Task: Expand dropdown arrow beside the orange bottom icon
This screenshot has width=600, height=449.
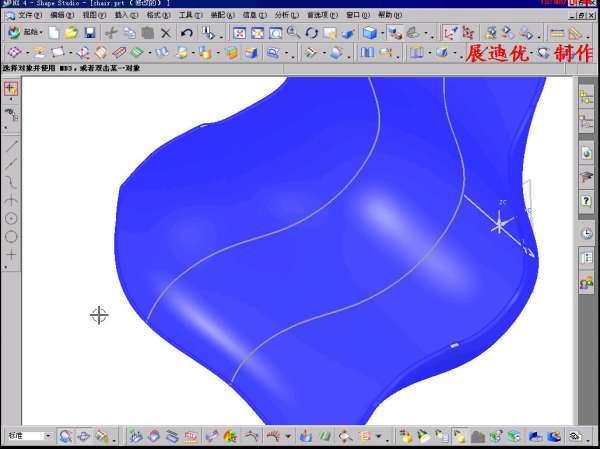Action: pyautogui.click(x=378, y=436)
